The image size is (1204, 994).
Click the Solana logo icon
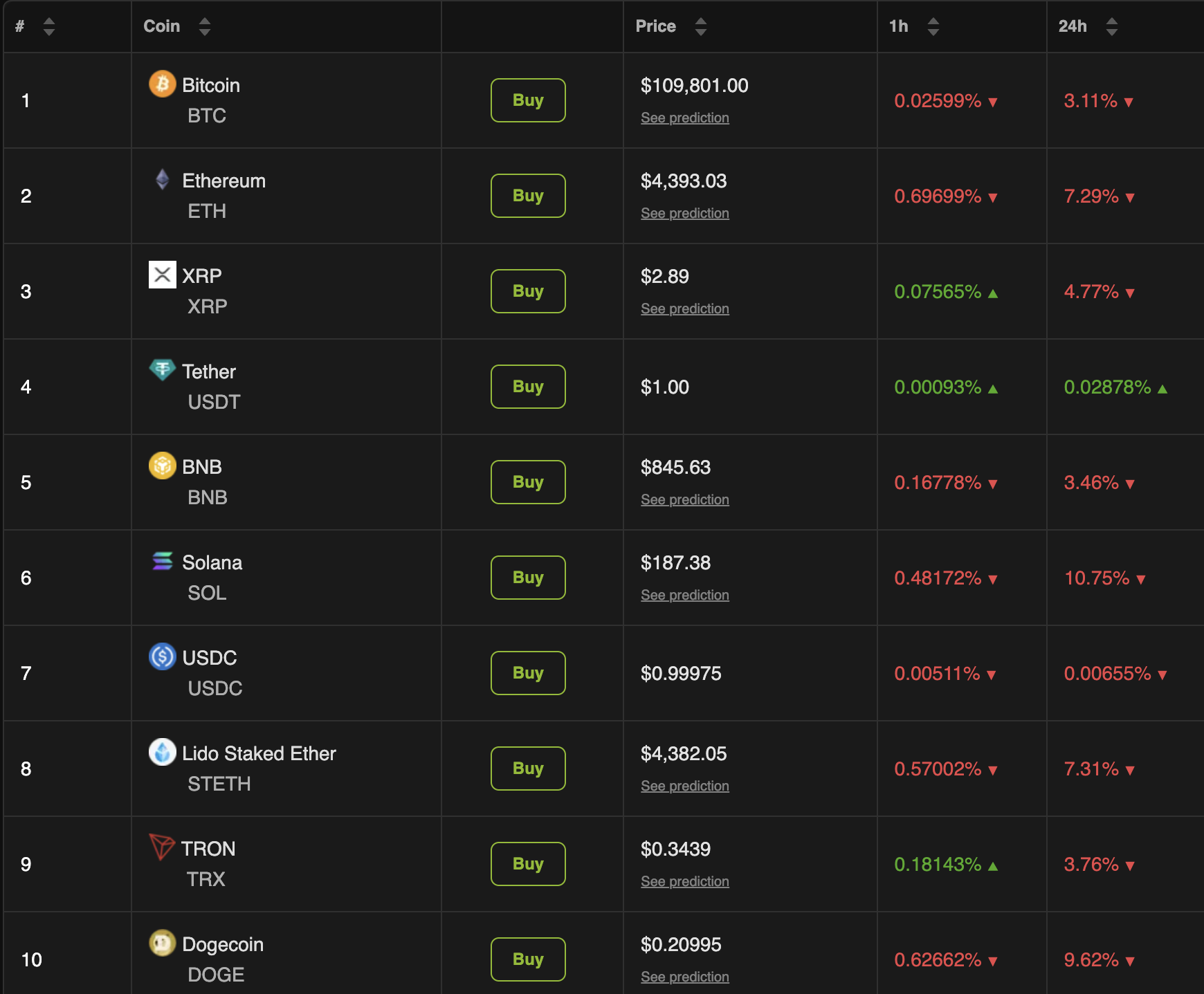click(162, 561)
